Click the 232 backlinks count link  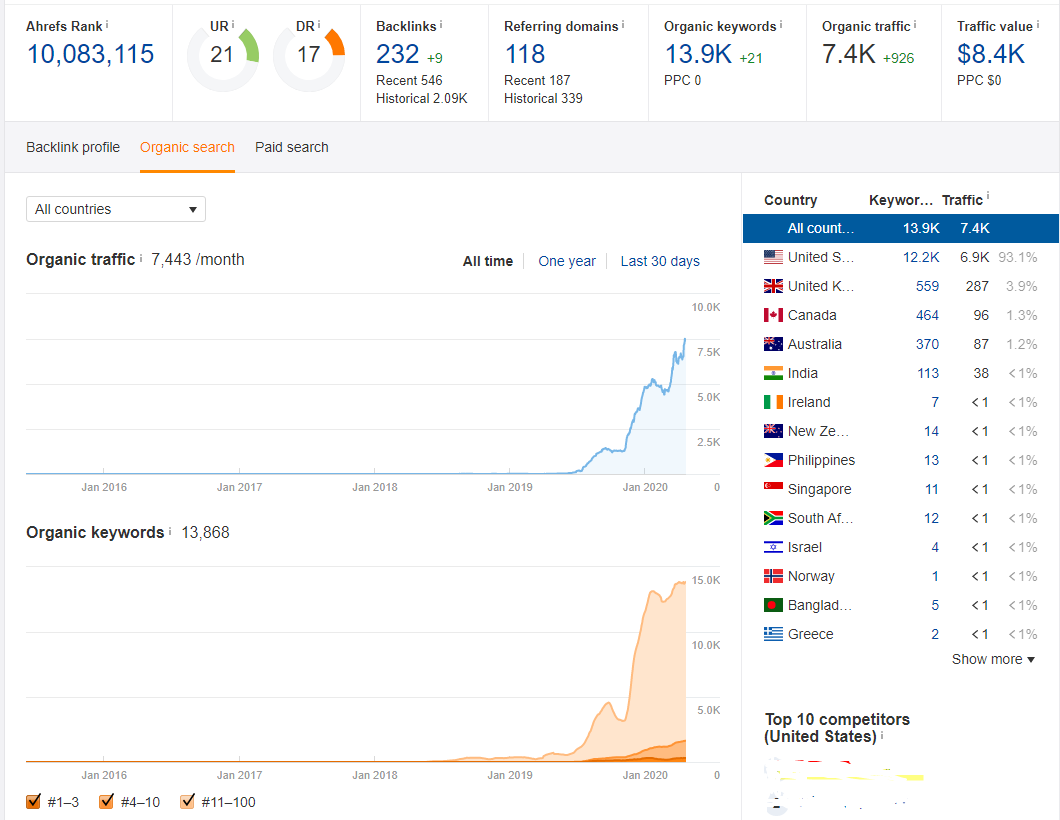tap(397, 53)
